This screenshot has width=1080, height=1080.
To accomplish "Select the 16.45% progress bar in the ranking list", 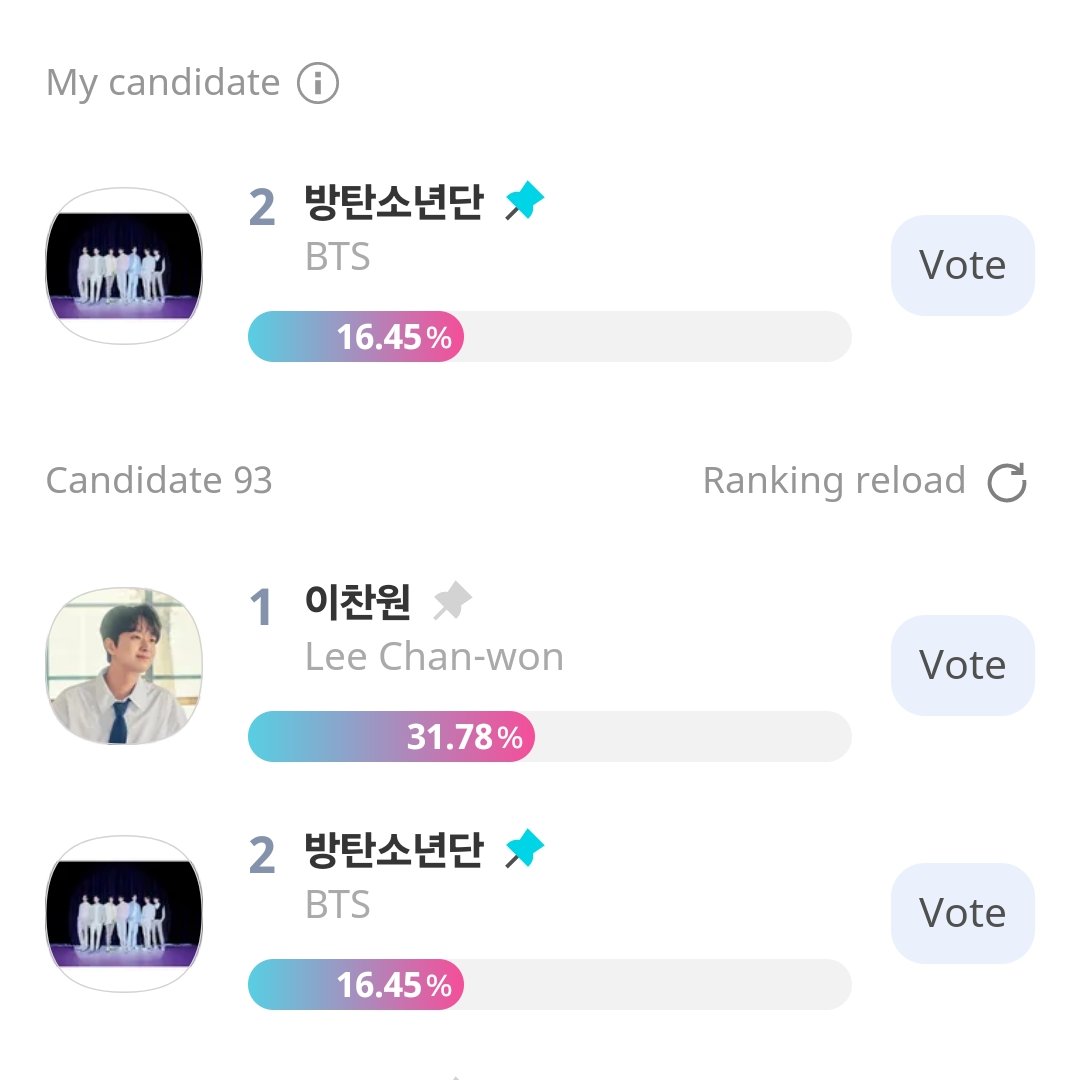I will (x=549, y=985).
